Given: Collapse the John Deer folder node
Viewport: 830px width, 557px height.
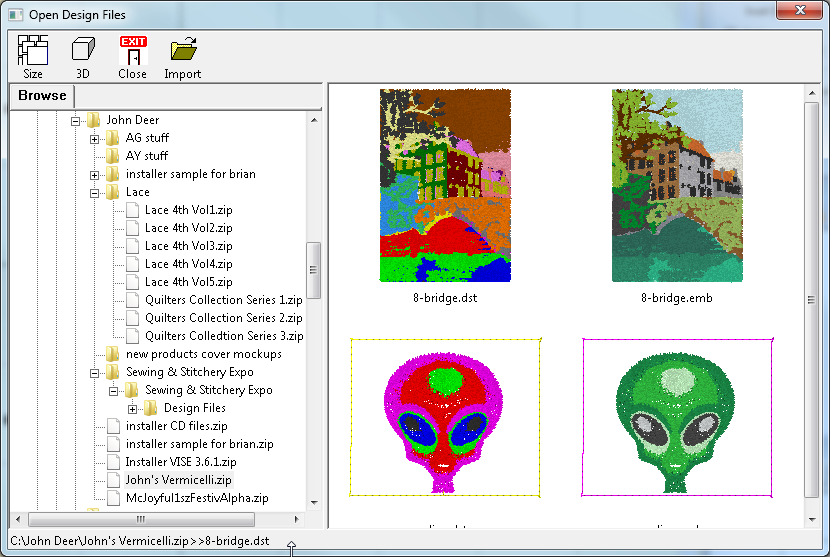Looking at the screenshot, I should pyautogui.click(x=76, y=120).
